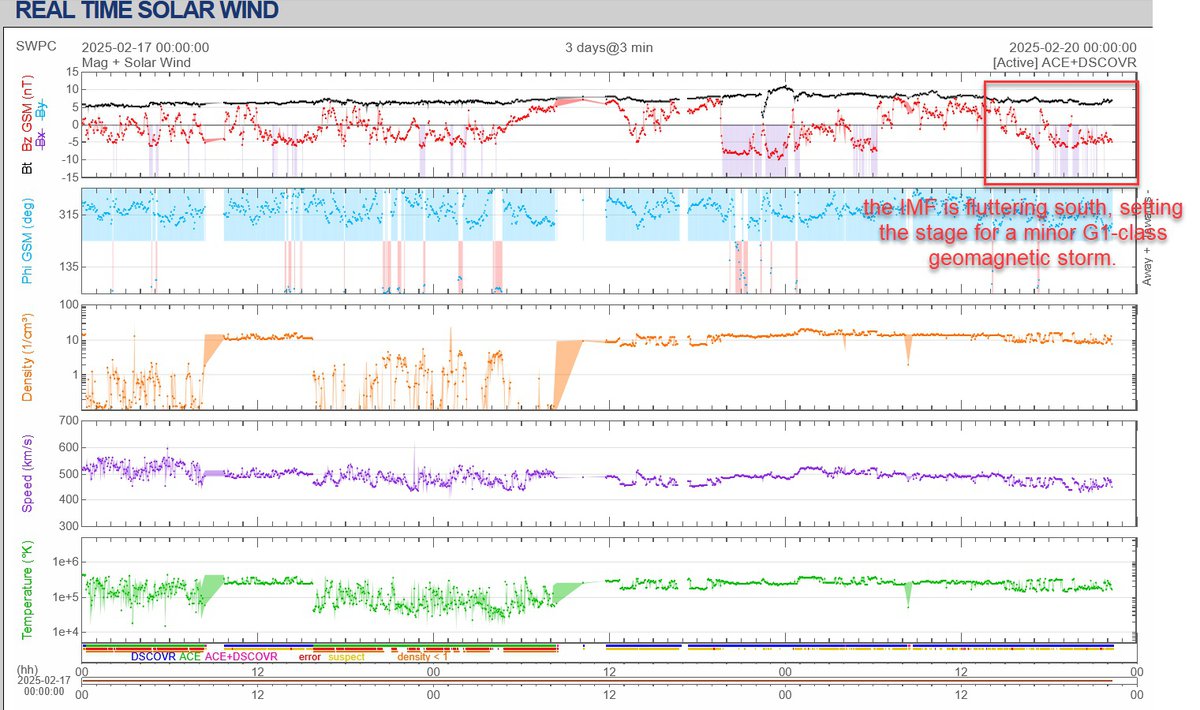Click the Mag + Solar Wind series label
This screenshot has height=710, width=1200.
pyautogui.click(x=136, y=62)
